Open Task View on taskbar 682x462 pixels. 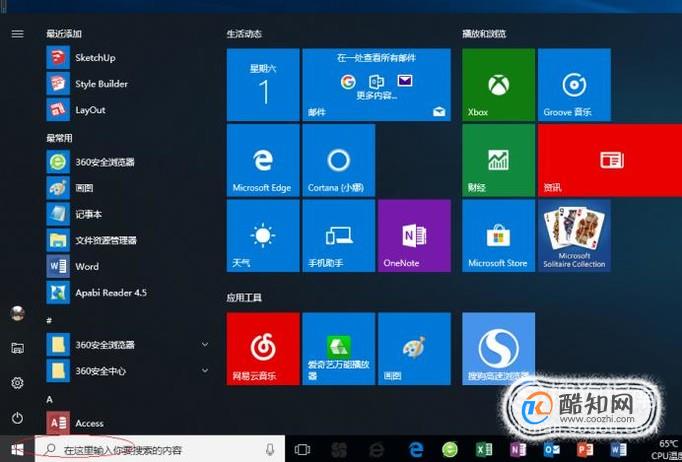coord(302,450)
